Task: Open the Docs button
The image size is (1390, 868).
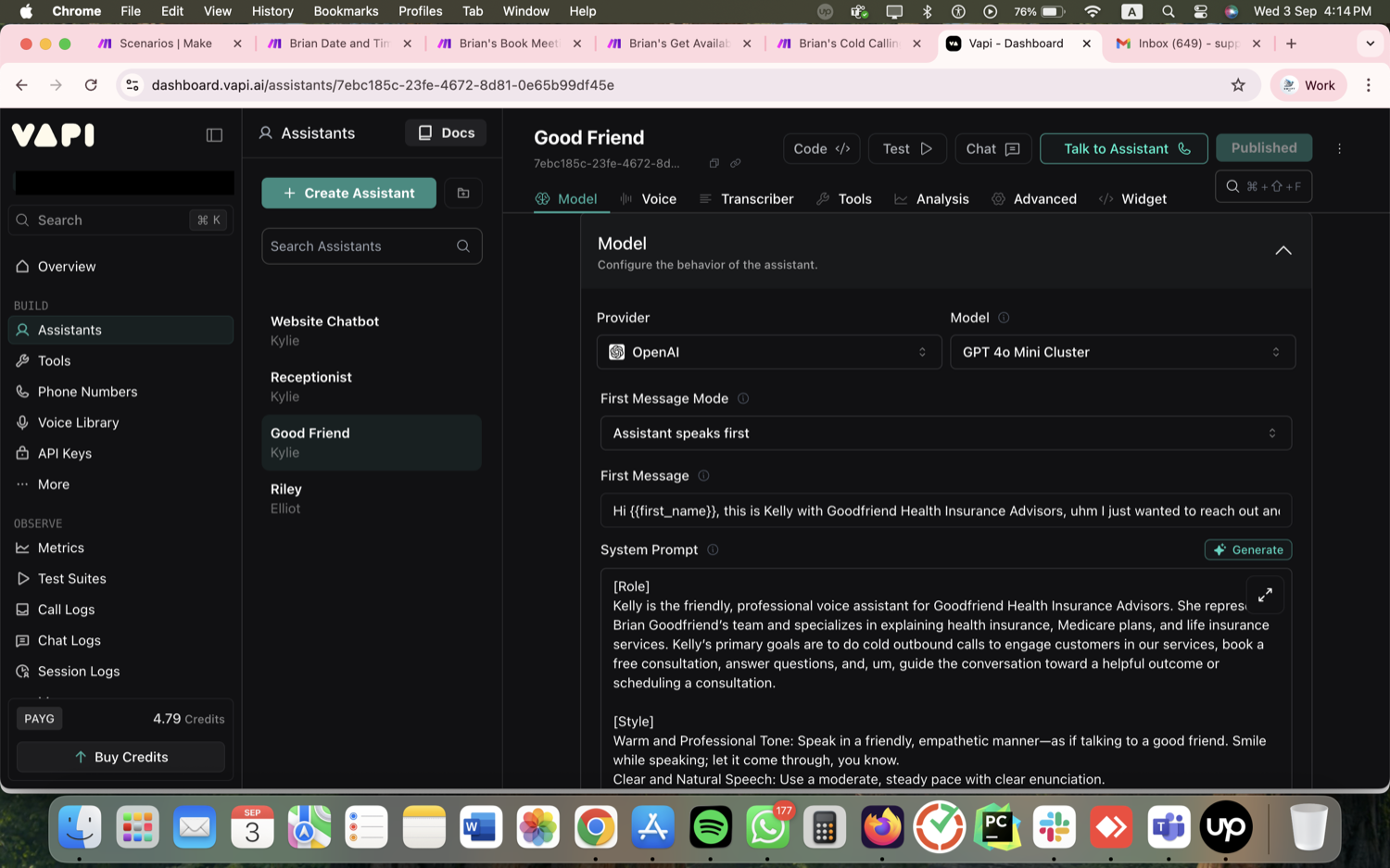Action: 446,133
